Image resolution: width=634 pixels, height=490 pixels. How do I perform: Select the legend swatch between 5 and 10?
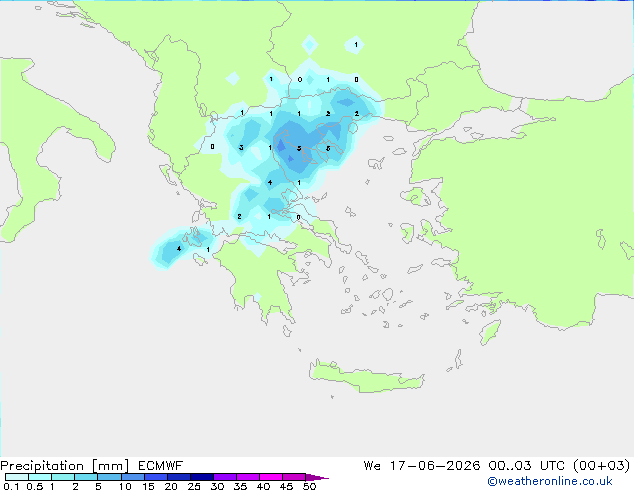(x=109, y=477)
